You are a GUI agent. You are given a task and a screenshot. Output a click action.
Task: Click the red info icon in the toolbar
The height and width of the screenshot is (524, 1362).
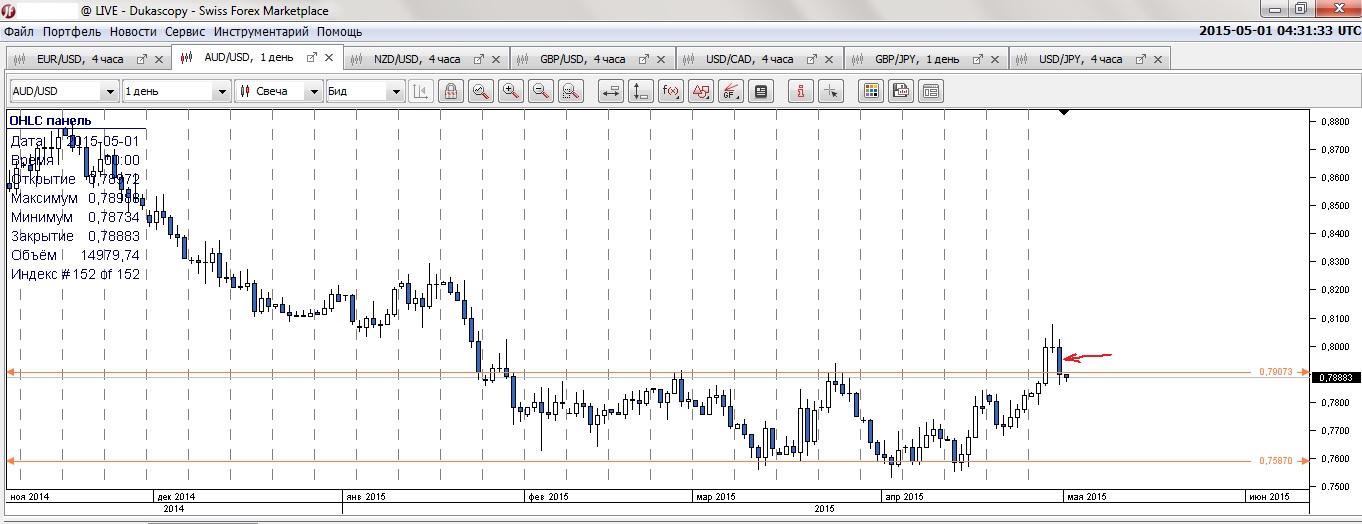[800, 92]
